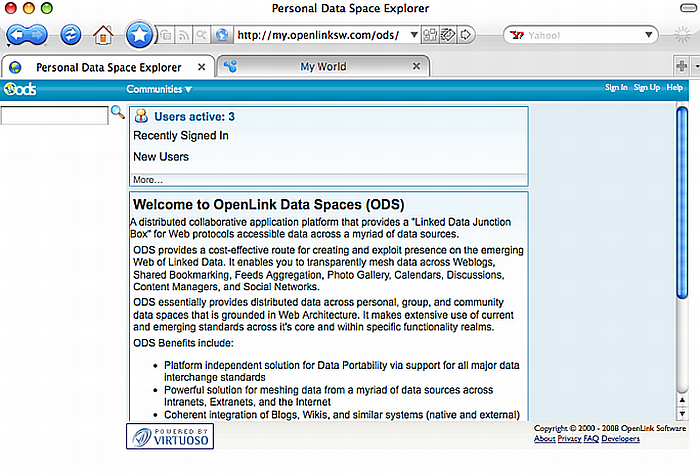Open the Communities dropdown menu
The image size is (700, 476).
[159, 89]
